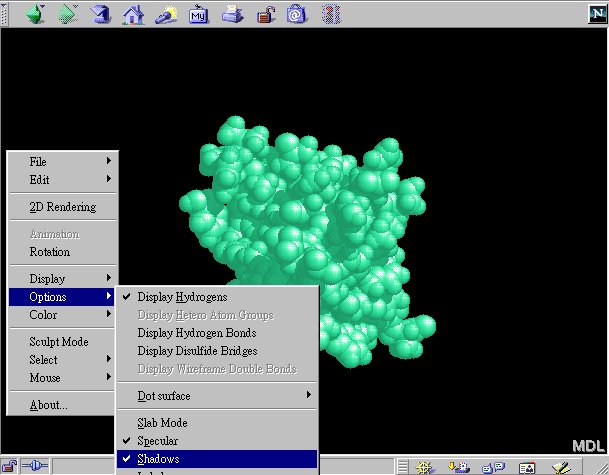Open Security info via the padlock toolbar icon
This screenshot has width=609, height=475.
(x=266, y=15)
